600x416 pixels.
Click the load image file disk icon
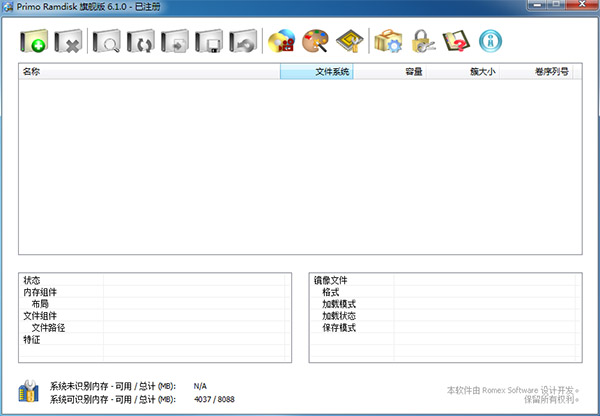(x=176, y=42)
